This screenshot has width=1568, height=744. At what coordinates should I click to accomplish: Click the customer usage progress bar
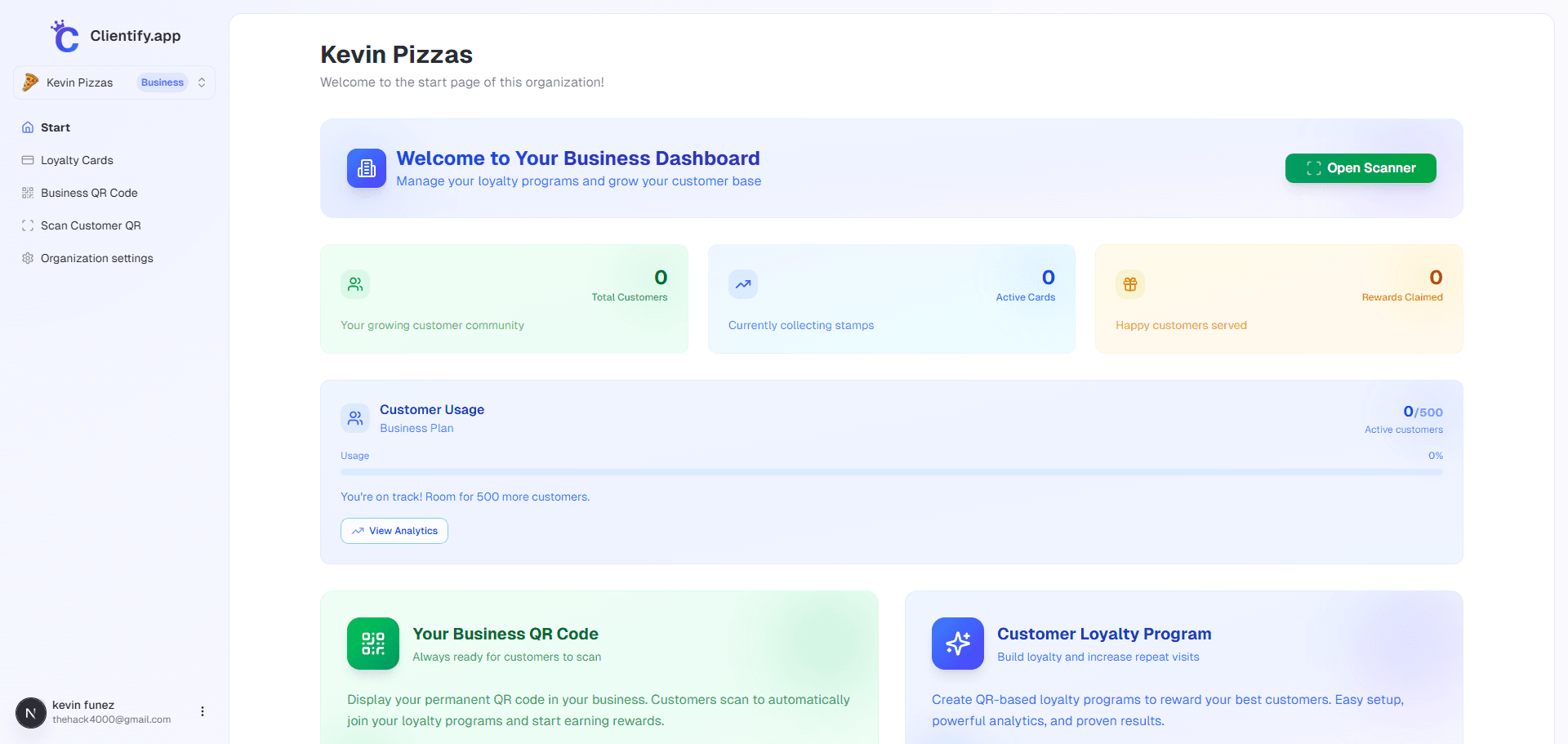(x=891, y=472)
